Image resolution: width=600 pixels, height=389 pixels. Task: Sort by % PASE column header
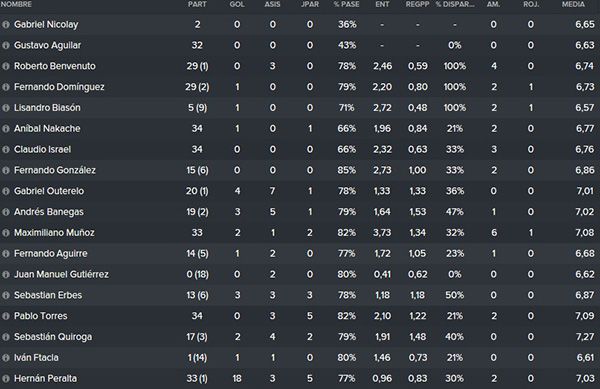tap(346, 4)
